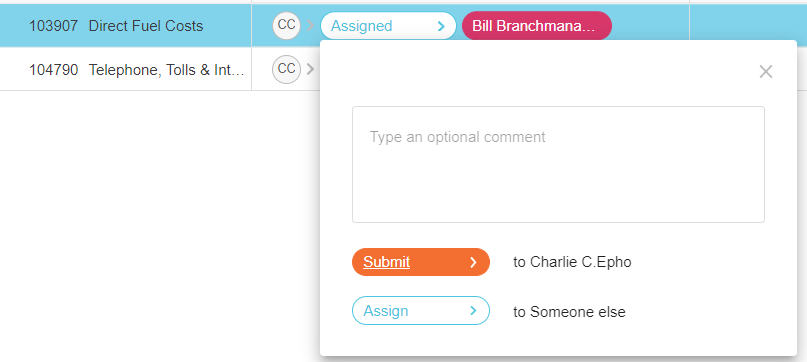Click gray chevron beside CC in row 103907
Screen dimensions: 807x362
tap(310, 26)
